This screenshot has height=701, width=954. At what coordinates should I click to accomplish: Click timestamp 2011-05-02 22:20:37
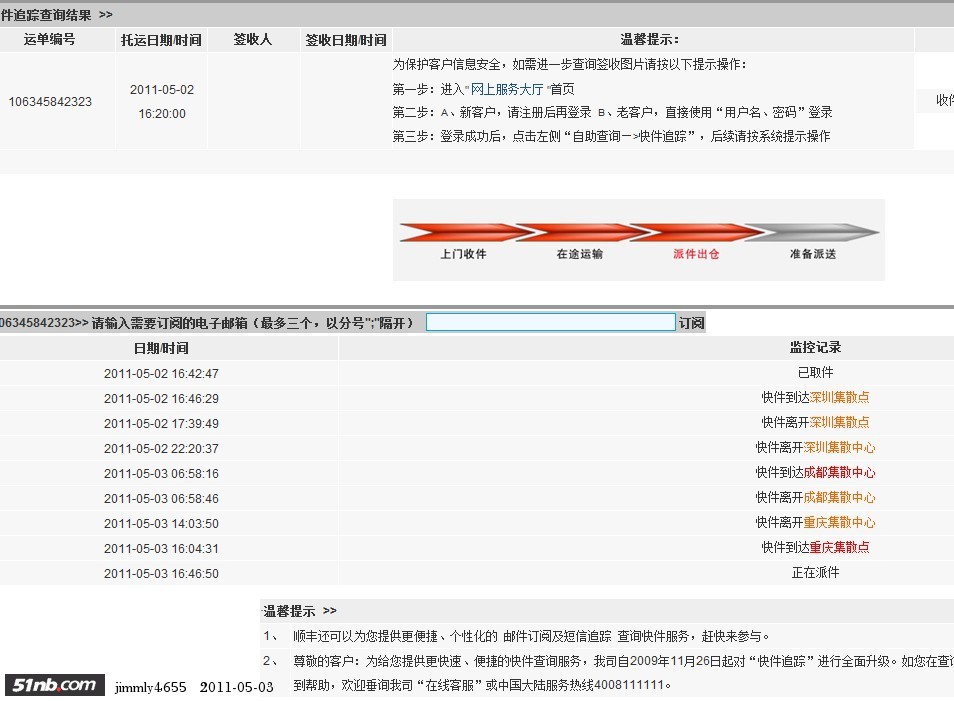(x=161, y=448)
